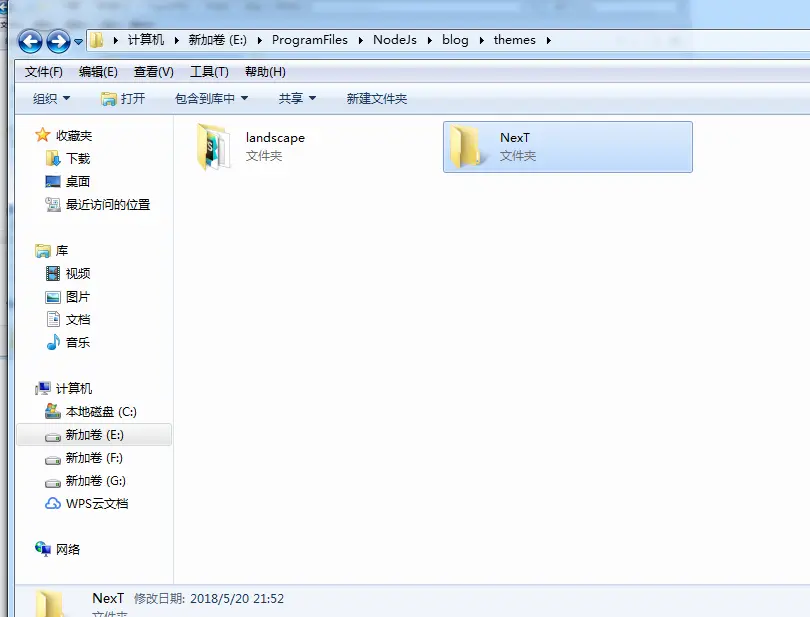Image resolution: width=810 pixels, height=617 pixels.
Task: Click the blog breadcrumb segment
Action: 455,40
